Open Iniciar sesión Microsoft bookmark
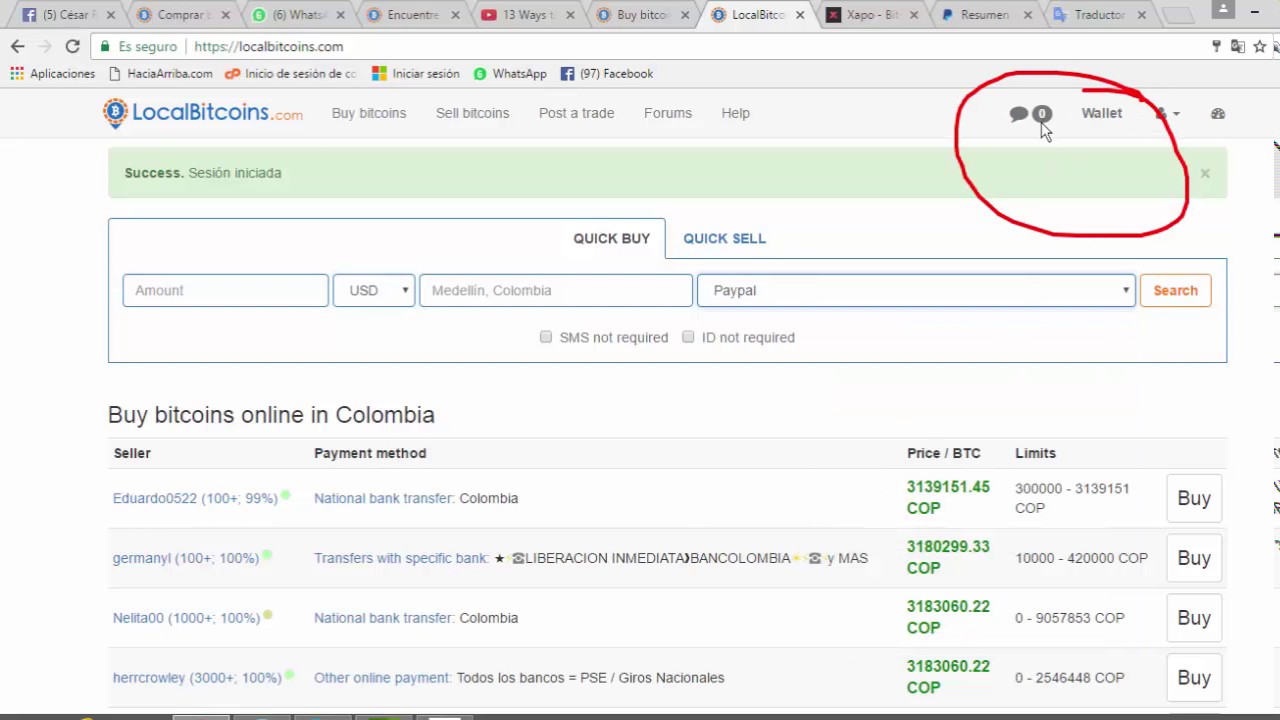 415,74
